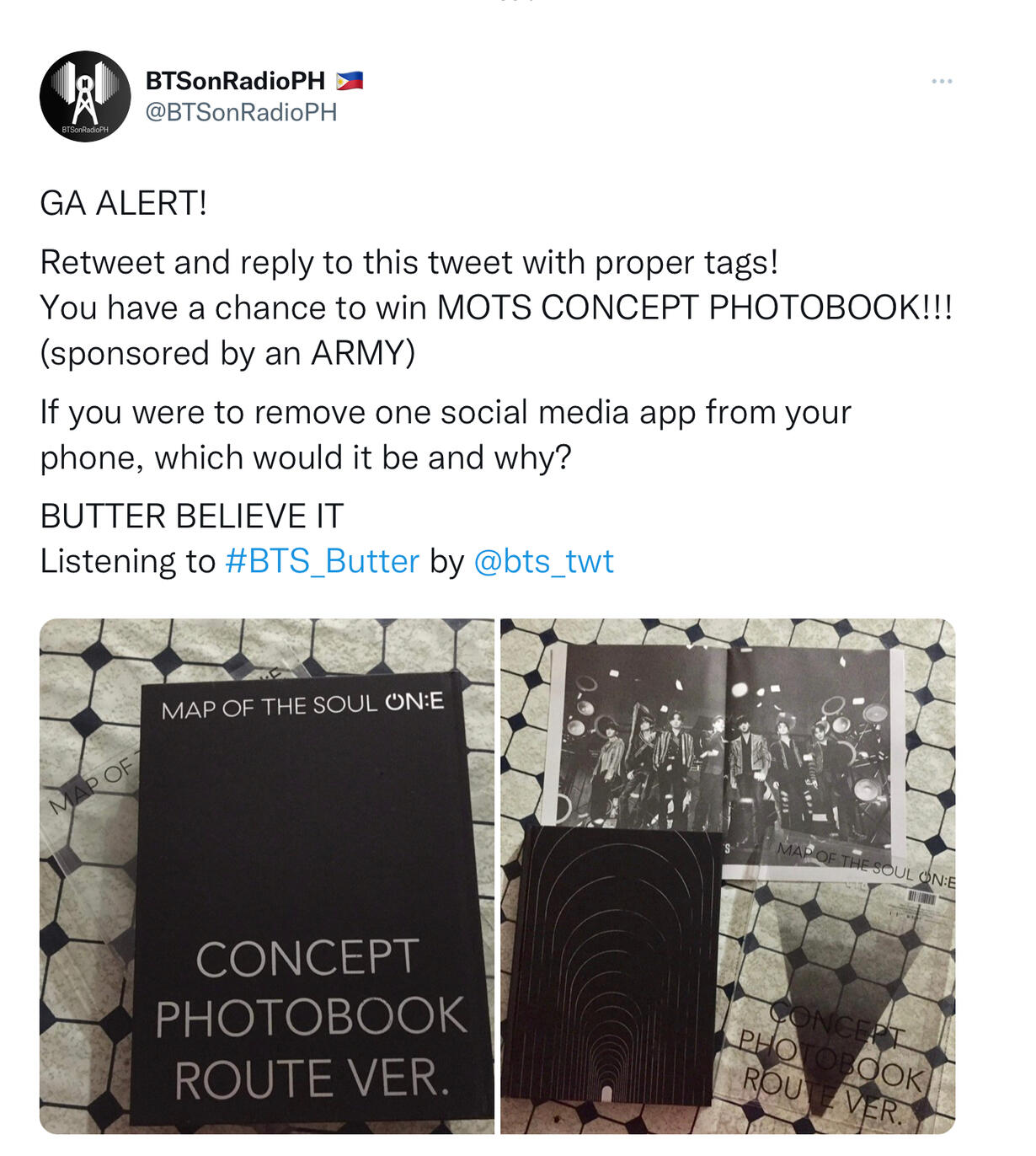
Task: Click the radio tower logo in the avatar
Action: (85, 93)
